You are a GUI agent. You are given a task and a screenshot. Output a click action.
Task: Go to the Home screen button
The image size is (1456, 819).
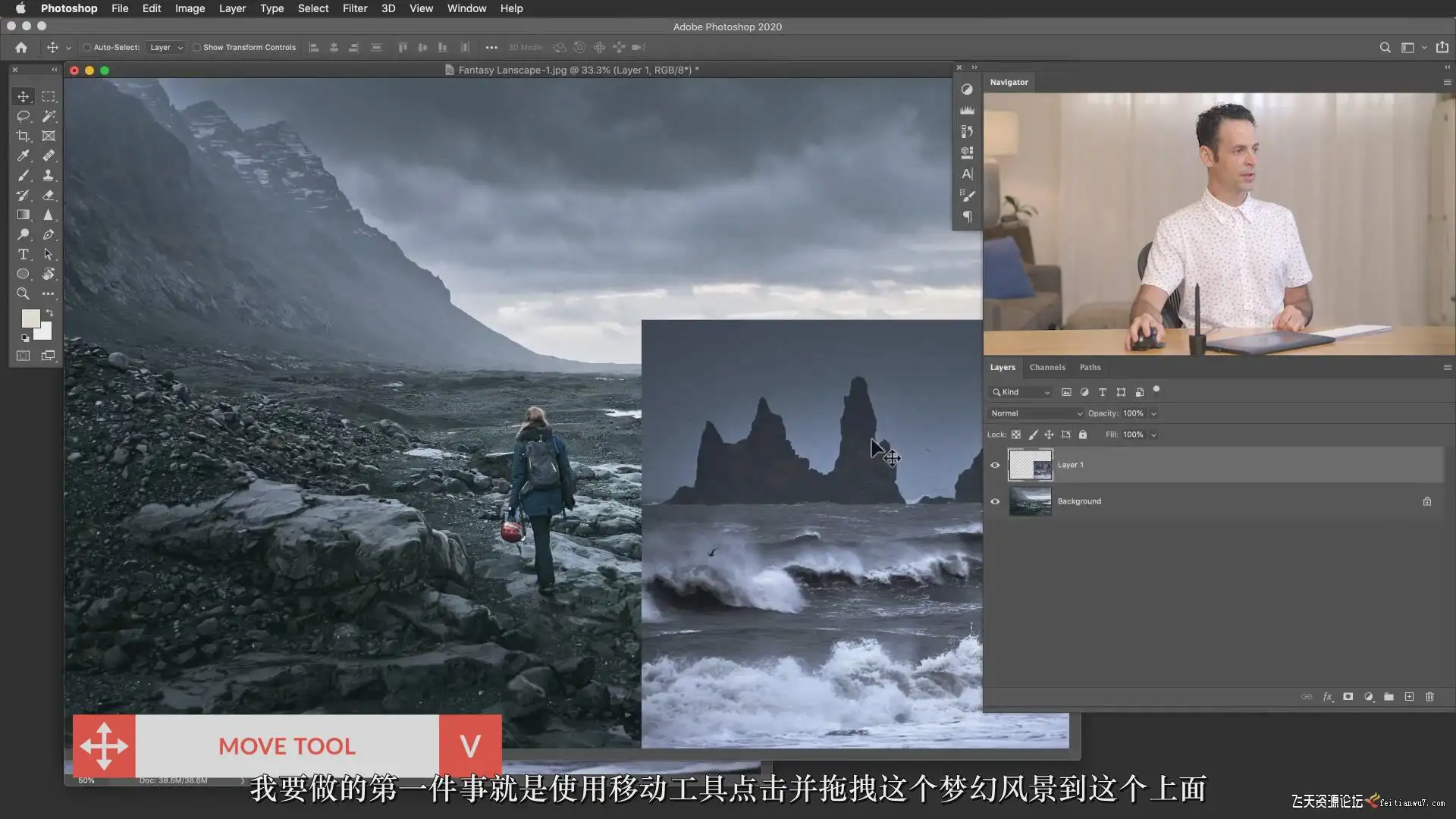click(x=21, y=47)
